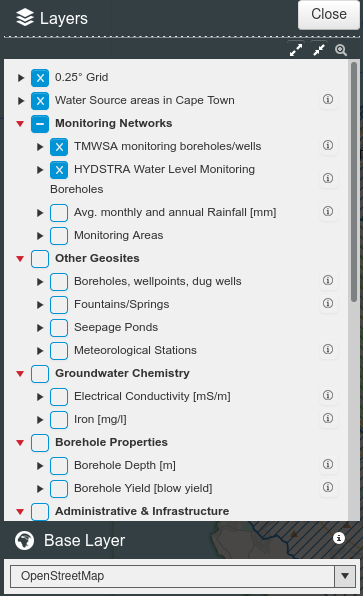
Task: Click the layer list vertical scrollbar
Action: pyautogui.click(x=354, y=182)
